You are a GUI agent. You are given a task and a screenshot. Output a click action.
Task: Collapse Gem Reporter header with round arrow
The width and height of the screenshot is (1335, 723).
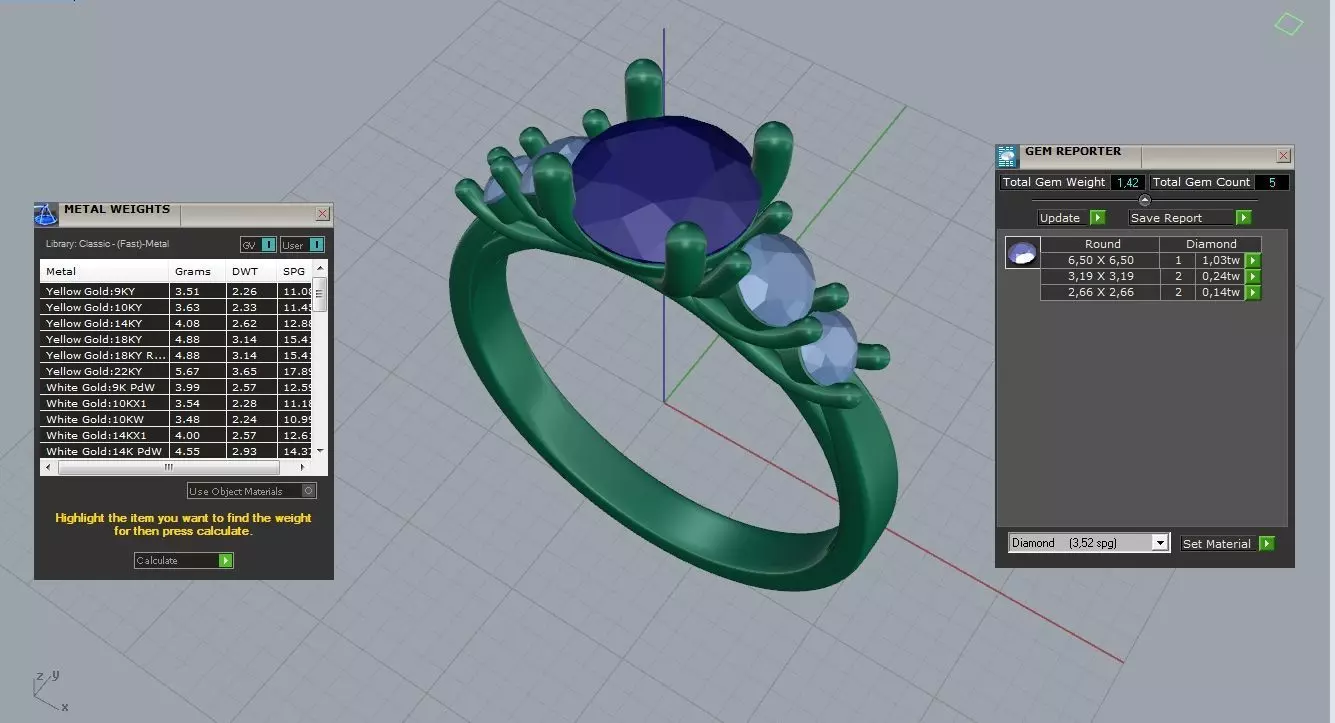click(x=1145, y=200)
